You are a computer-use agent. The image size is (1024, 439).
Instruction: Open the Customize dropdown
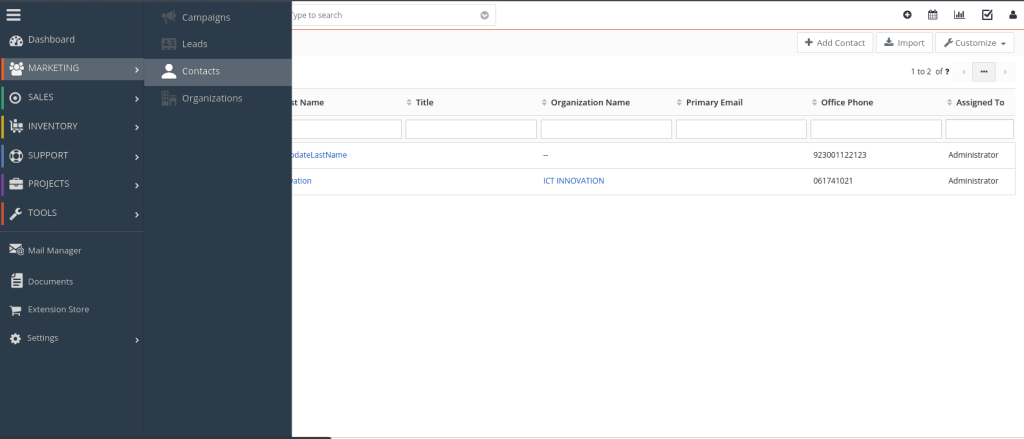point(974,43)
